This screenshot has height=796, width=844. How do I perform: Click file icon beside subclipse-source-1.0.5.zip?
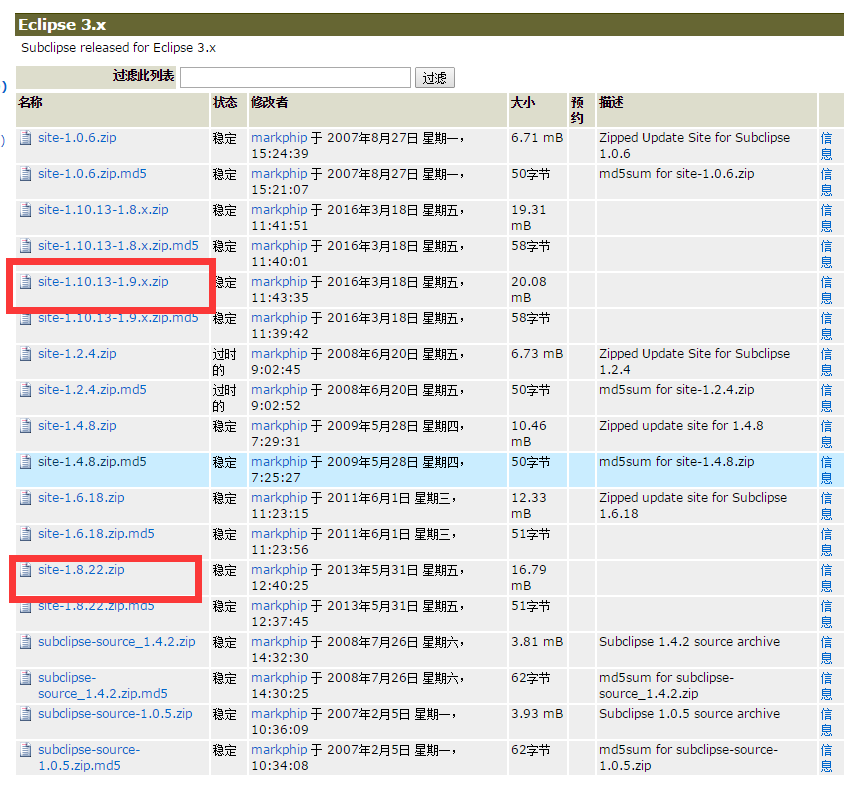25,714
